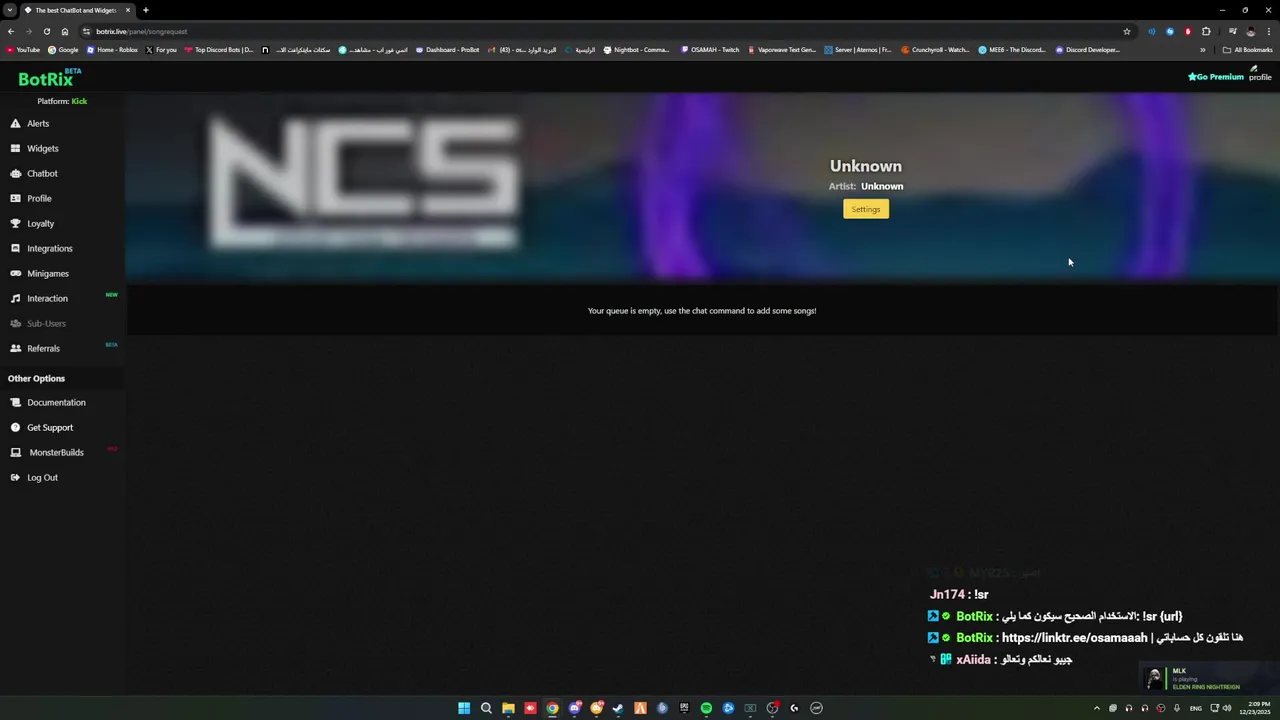Open the Top Discord Bots bookmark
This screenshot has width=1280, height=720.
click(x=219, y=50)
